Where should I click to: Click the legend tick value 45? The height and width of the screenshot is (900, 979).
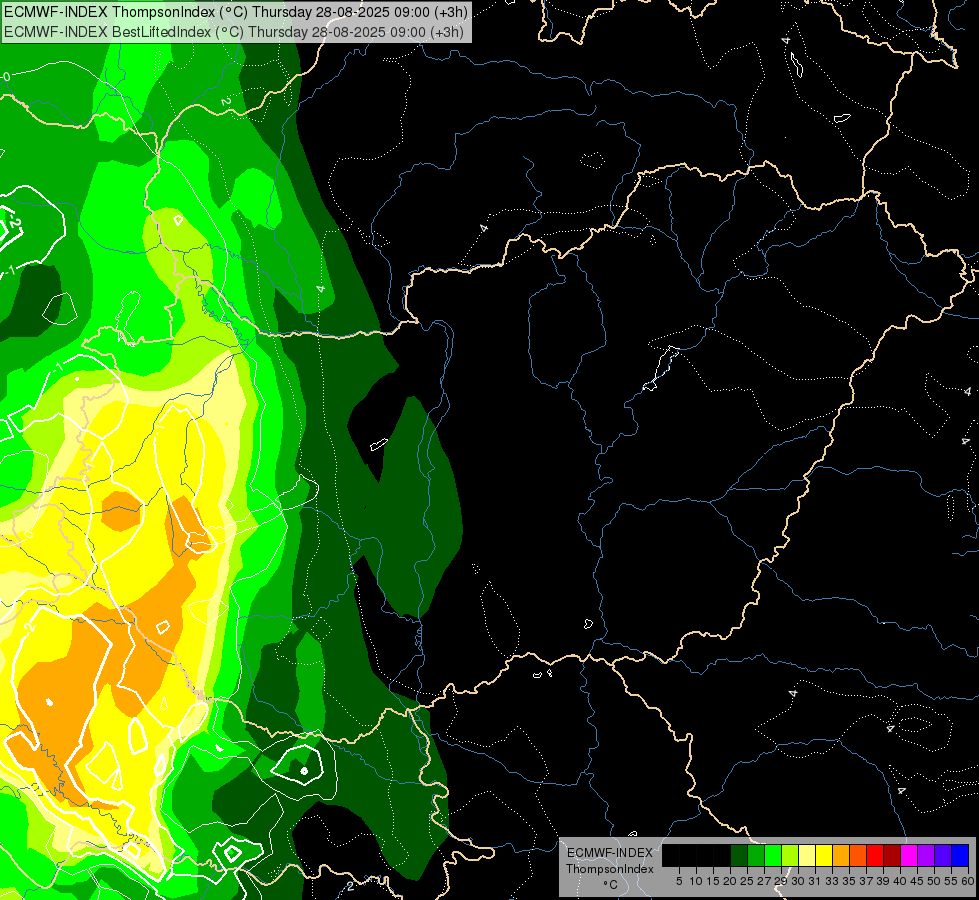click(x=917, y=881)
